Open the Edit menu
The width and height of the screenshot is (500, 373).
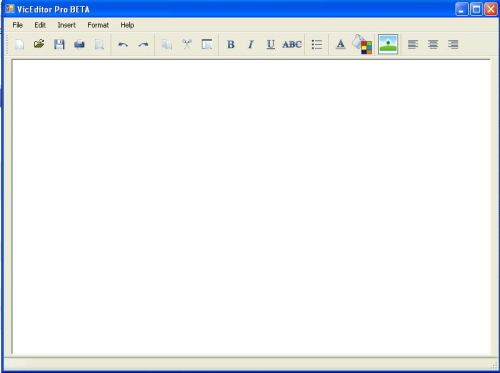pyautogui.click(x=40, y=25)
